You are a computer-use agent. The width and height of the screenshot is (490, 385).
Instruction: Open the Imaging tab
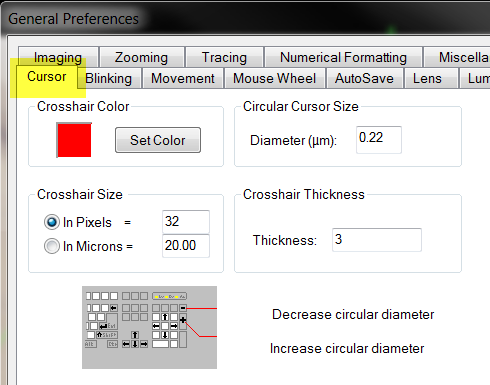(58, 57)
